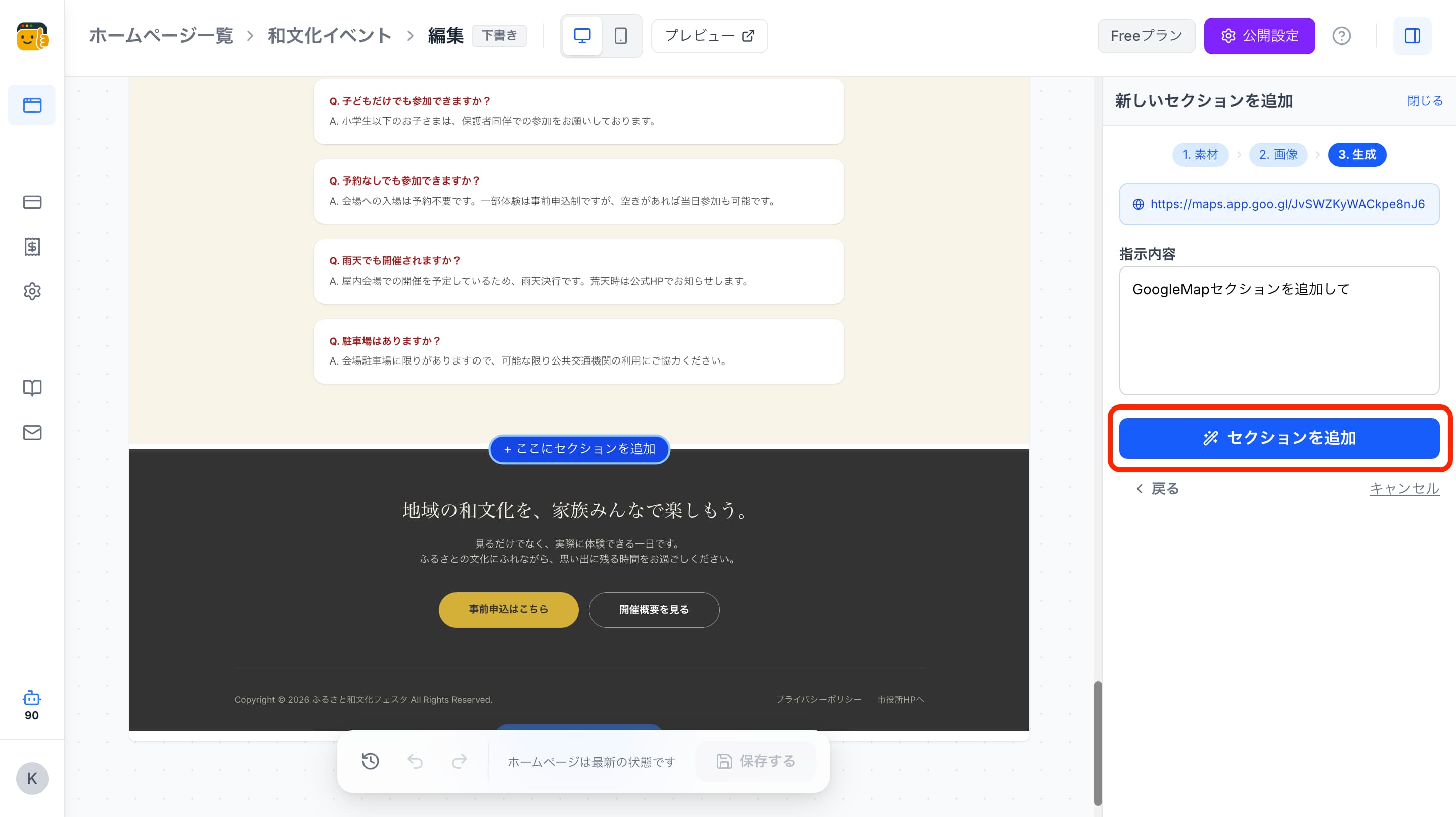This screenshot has width=1456, height=817.
Task: Go to 和文化イベント breadcrumb
Action: [x=330, y=36]
